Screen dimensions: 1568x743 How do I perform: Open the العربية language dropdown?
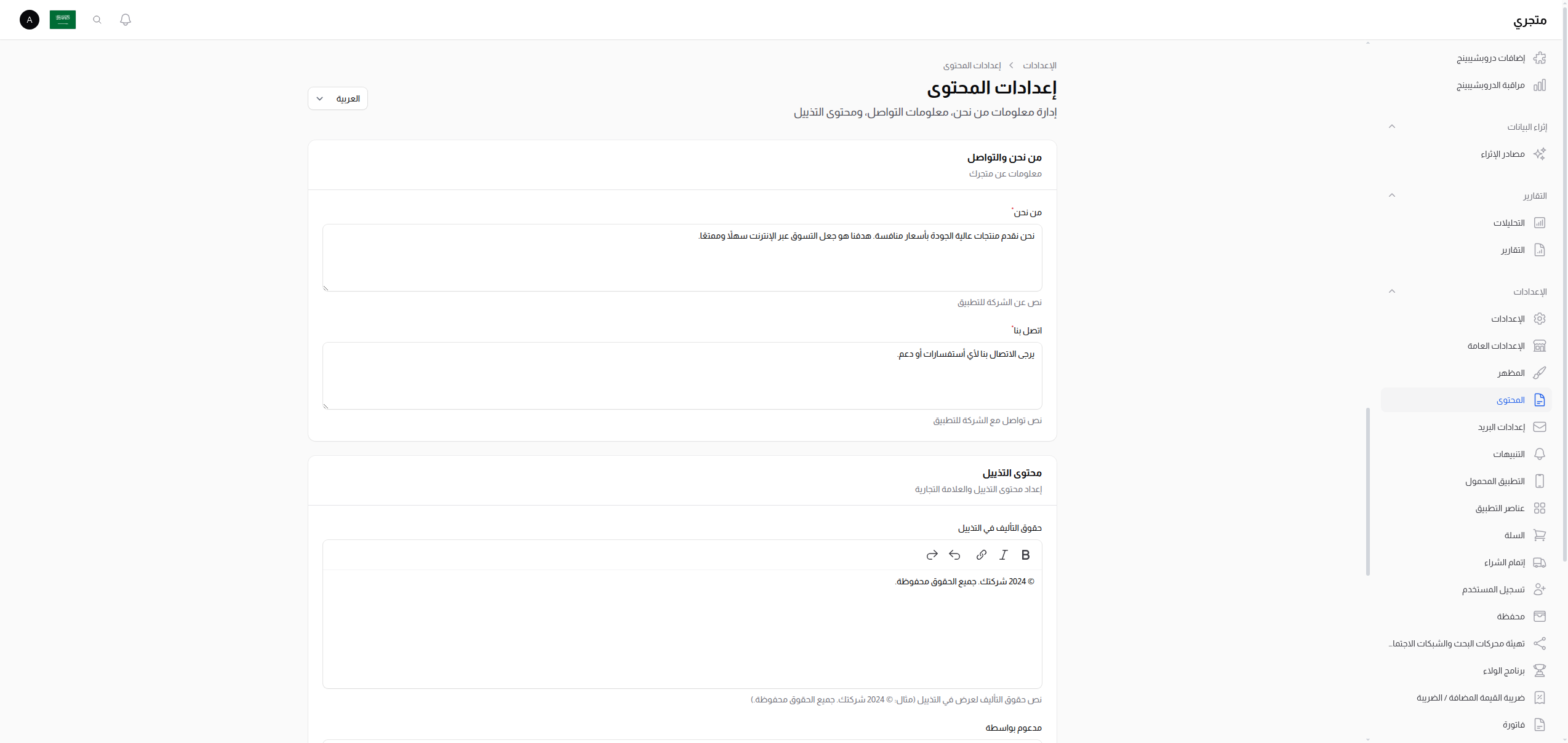point(337,98)
